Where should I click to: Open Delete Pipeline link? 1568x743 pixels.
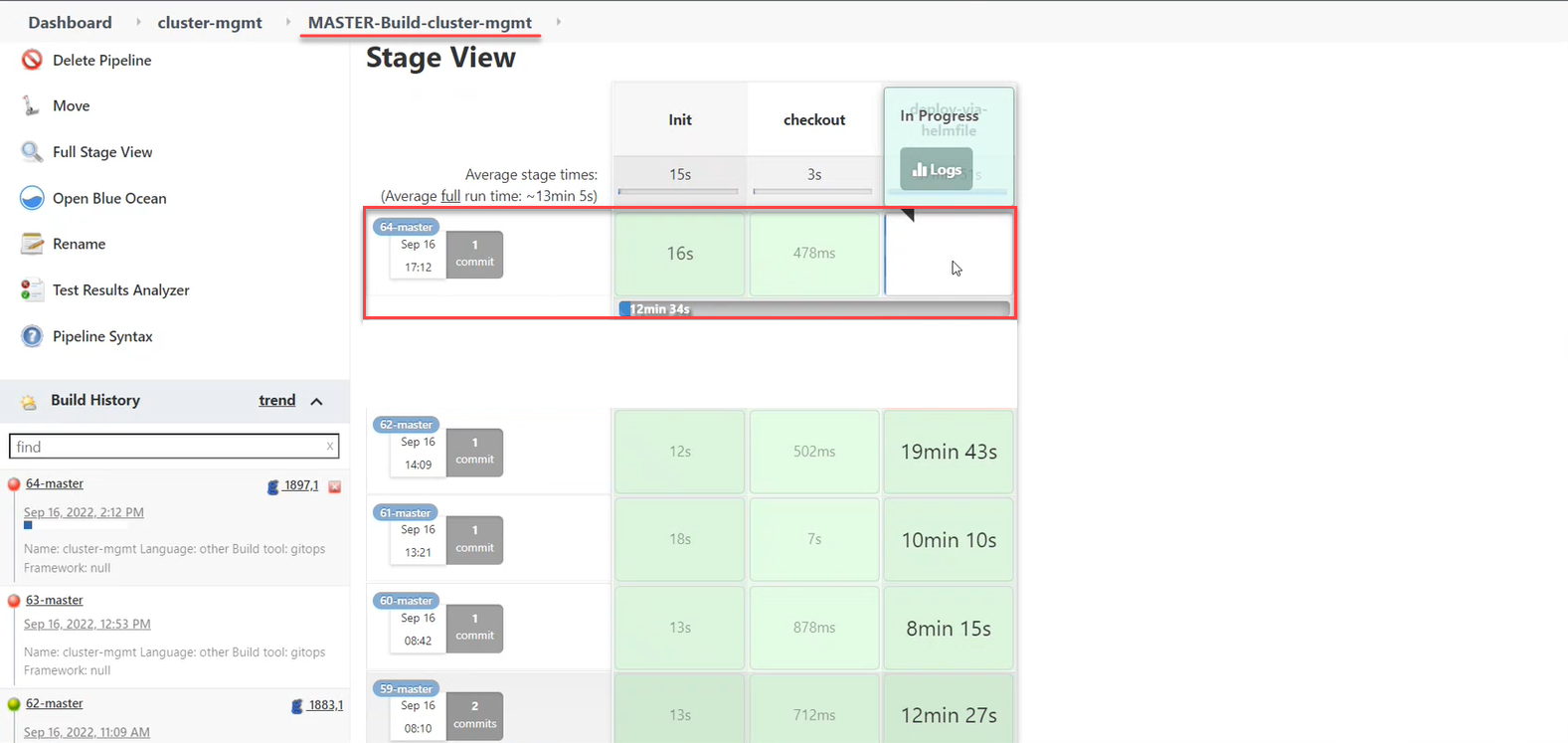(x=101, y=60)
